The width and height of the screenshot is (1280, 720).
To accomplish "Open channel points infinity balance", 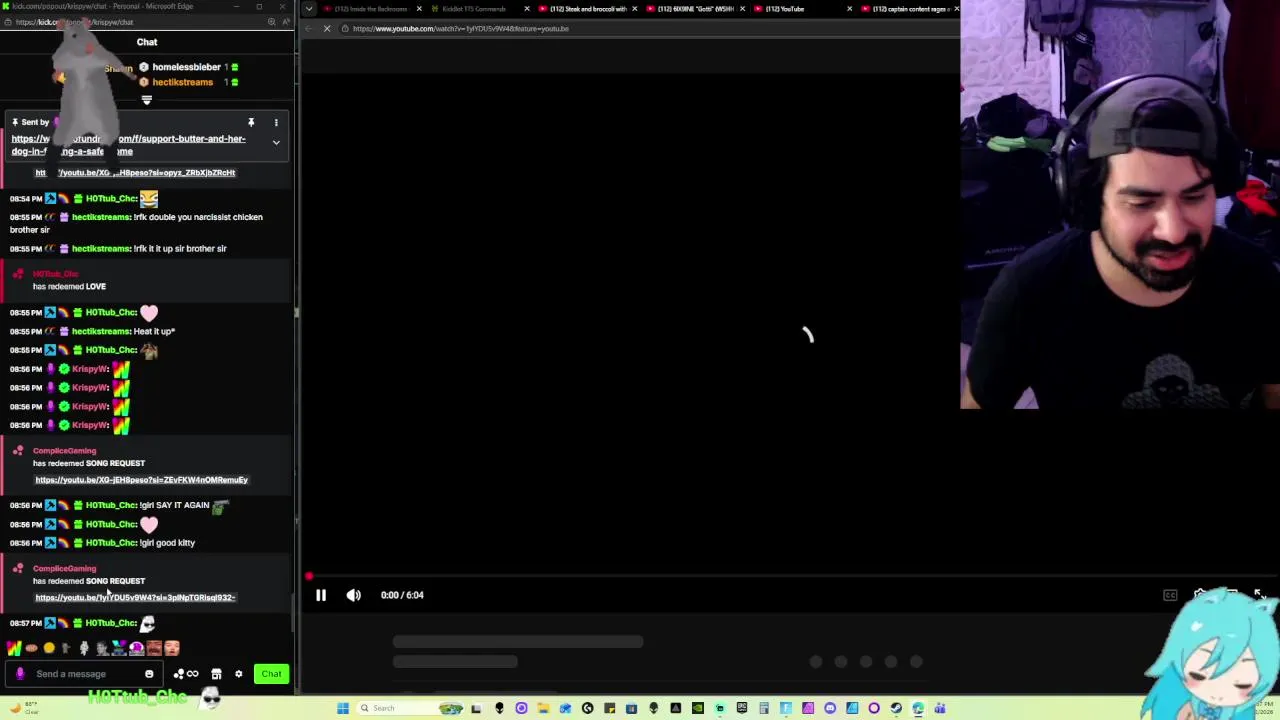I will [x=186, y=674].
